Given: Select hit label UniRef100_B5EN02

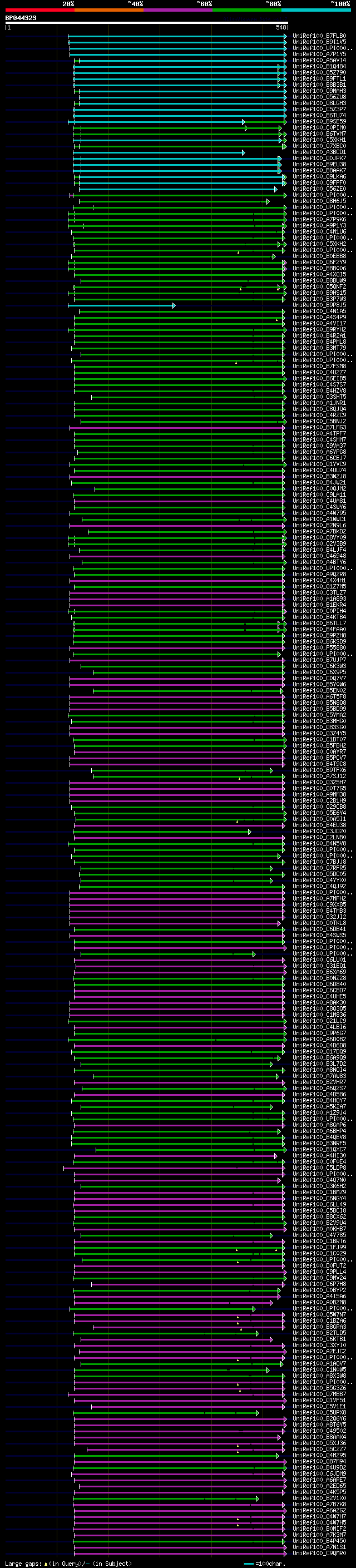Looking at the screenshot, I should coord(319,690).
